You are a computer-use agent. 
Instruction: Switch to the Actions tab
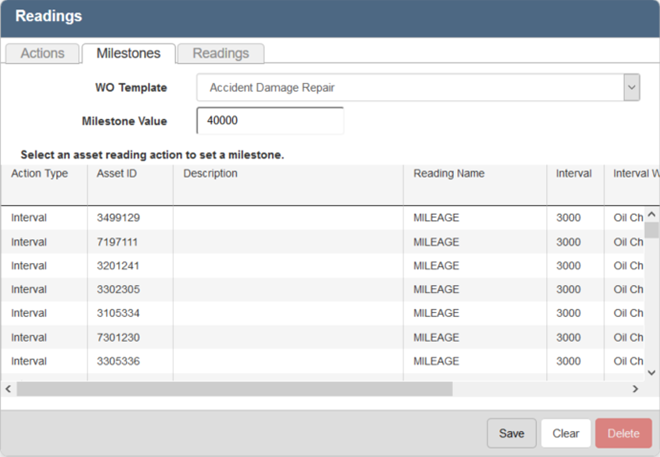click(42, 54)
